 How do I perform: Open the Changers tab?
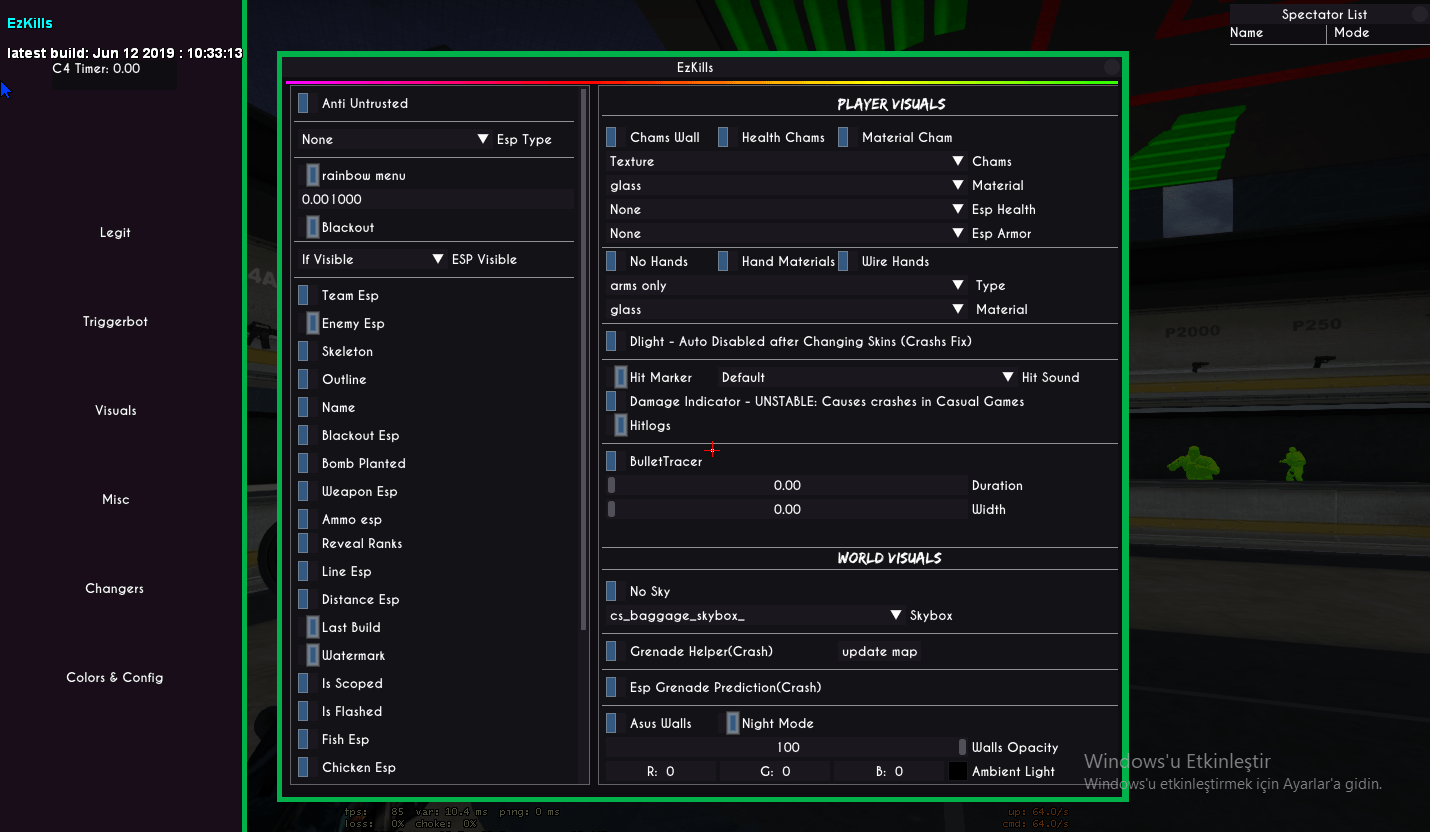[x=115, y=588]
